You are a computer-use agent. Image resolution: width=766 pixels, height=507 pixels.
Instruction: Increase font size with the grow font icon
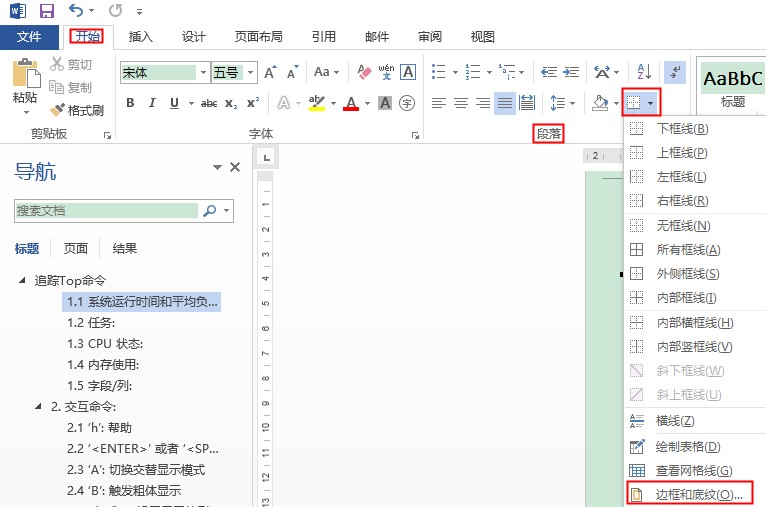click(x=270, y=72)
